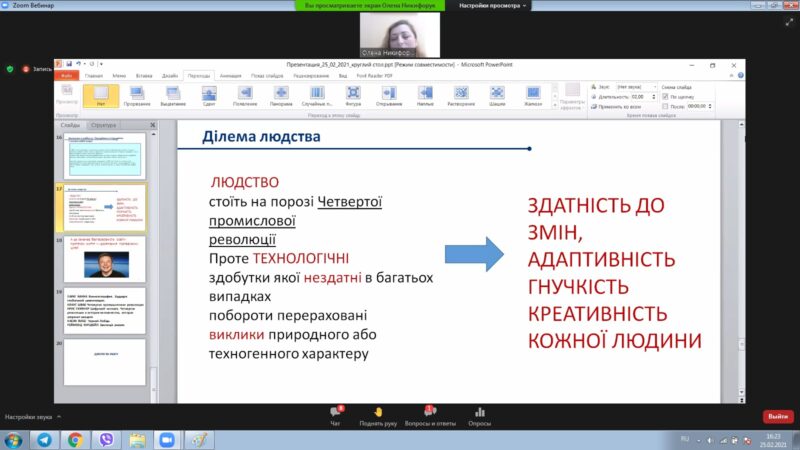Open Questions and Answers (Вопросы и ответы)
The height and width of the screenshot is (450, 800).
tap(428, 414)
